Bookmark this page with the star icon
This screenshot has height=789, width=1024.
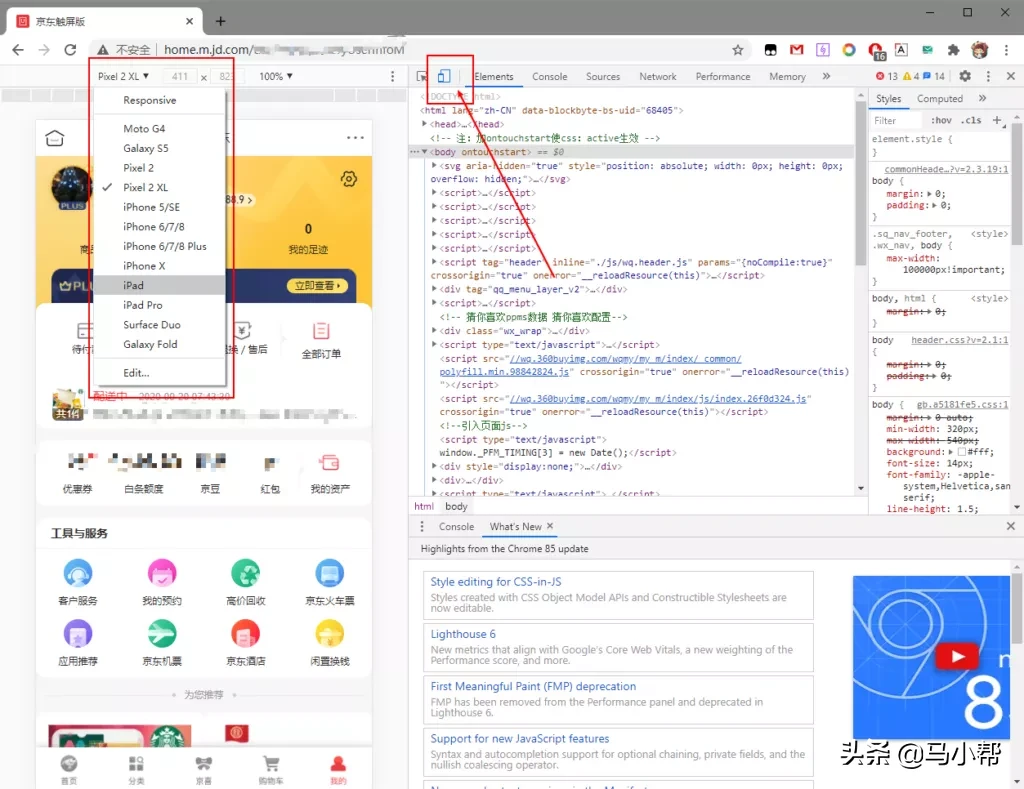737,50
